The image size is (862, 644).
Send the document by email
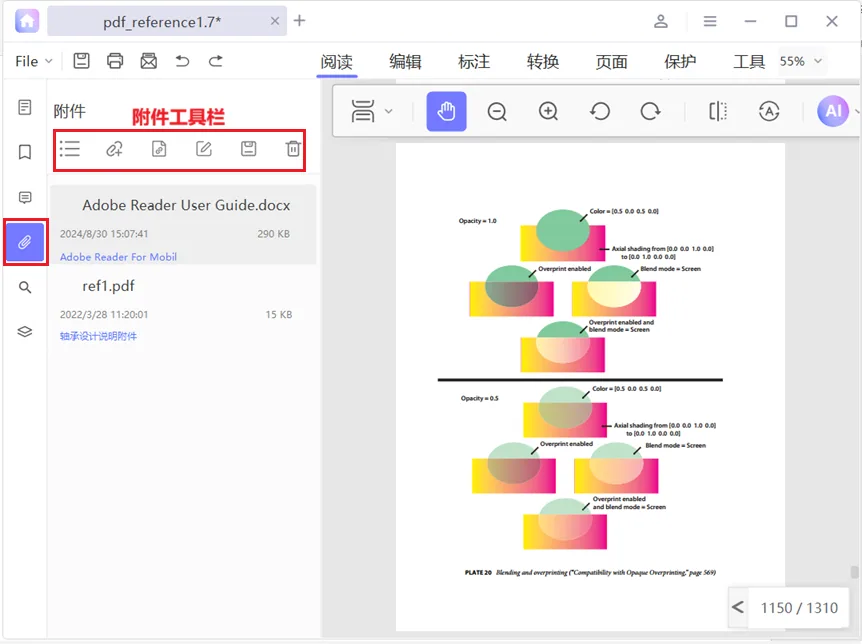pos(148,60)
